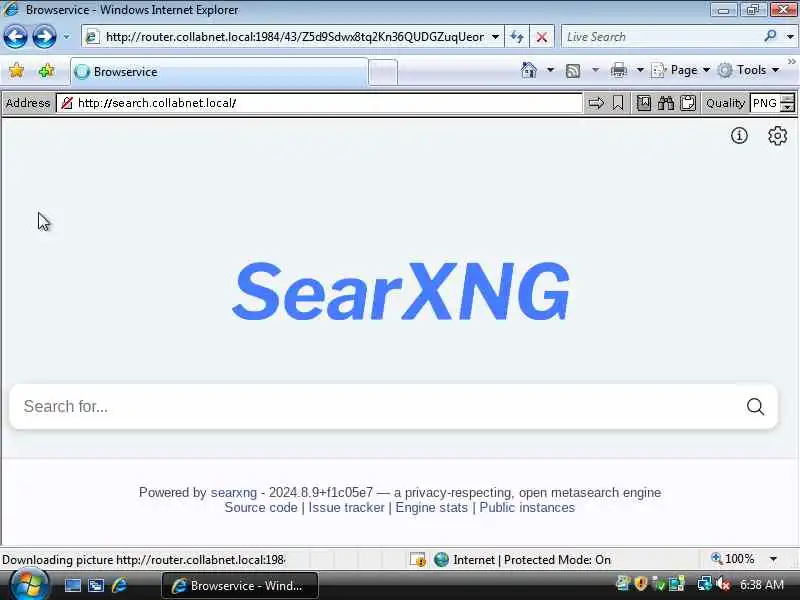The width and height of the screenshot is (800, 600).
Task: Expand the zoom level dropdown arrow
Action: pos(773,559)
